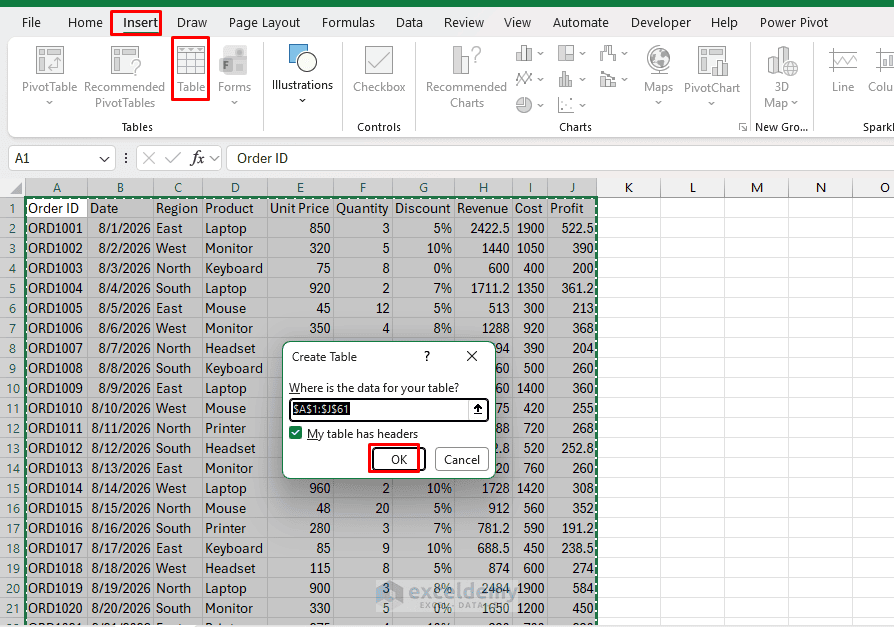Screen dimensions: 894x627
Task: Select column D header
Action: tap(235, 188)
